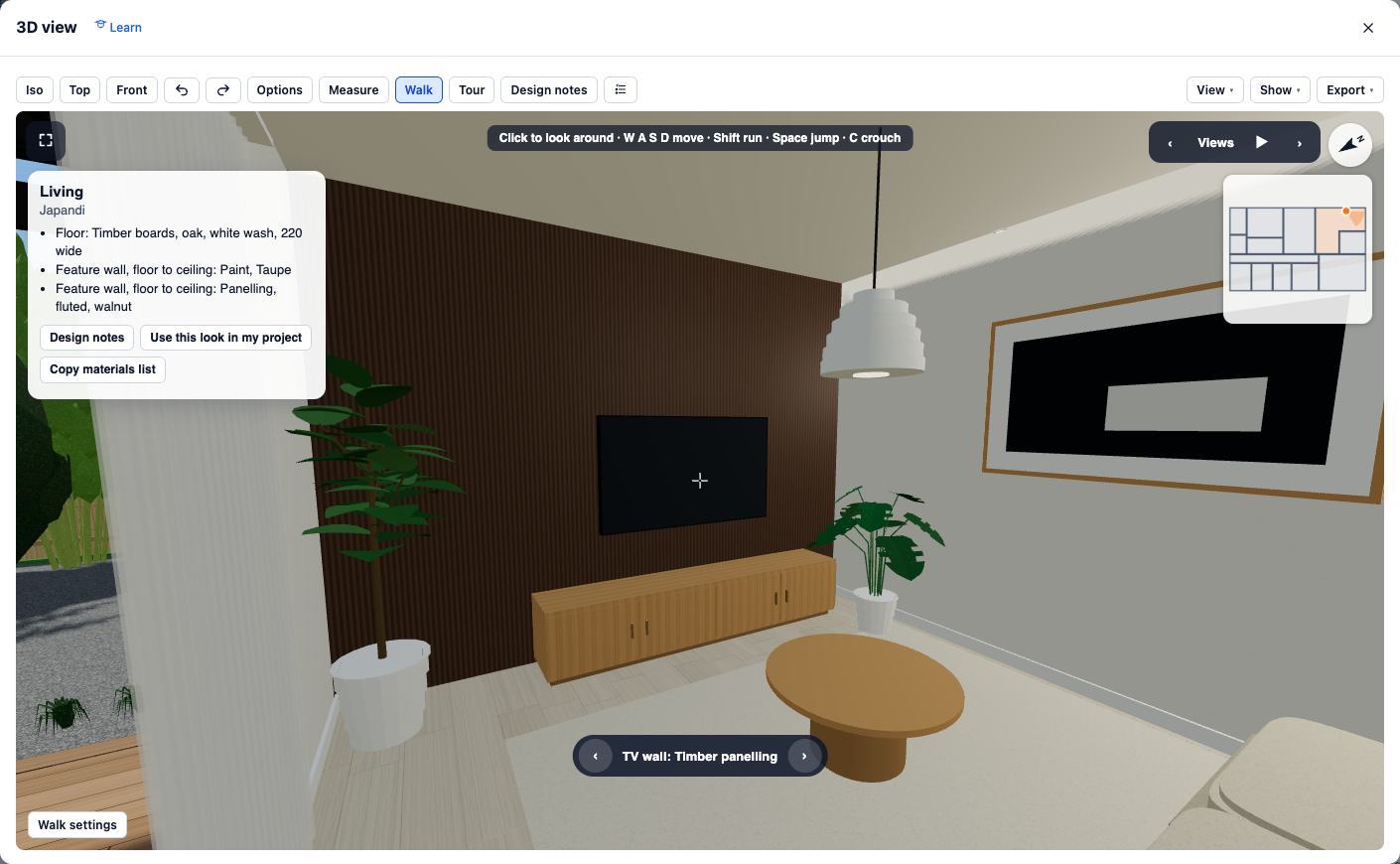Activate the Measure tool
The width and height of the screenshot is (1400, 864).
[353, 90]
